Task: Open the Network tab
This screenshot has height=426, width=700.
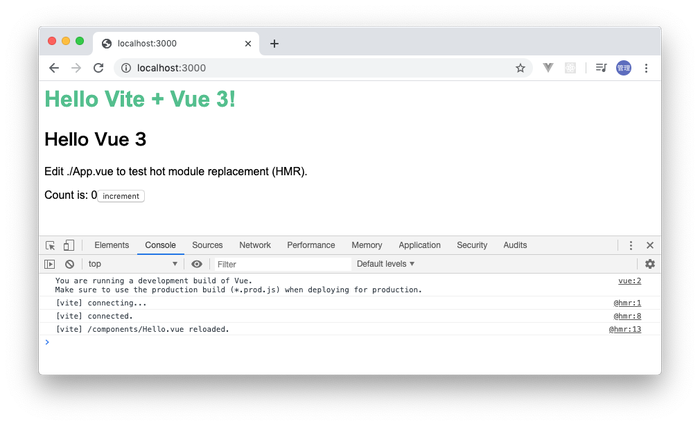Action: [x=255, y=245]
